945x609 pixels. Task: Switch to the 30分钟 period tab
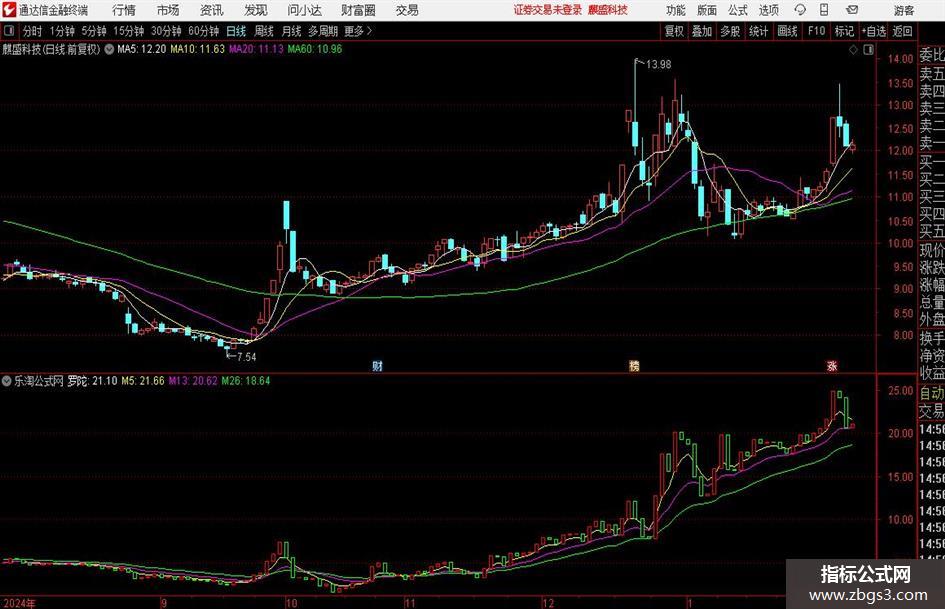tap(166, 31)
